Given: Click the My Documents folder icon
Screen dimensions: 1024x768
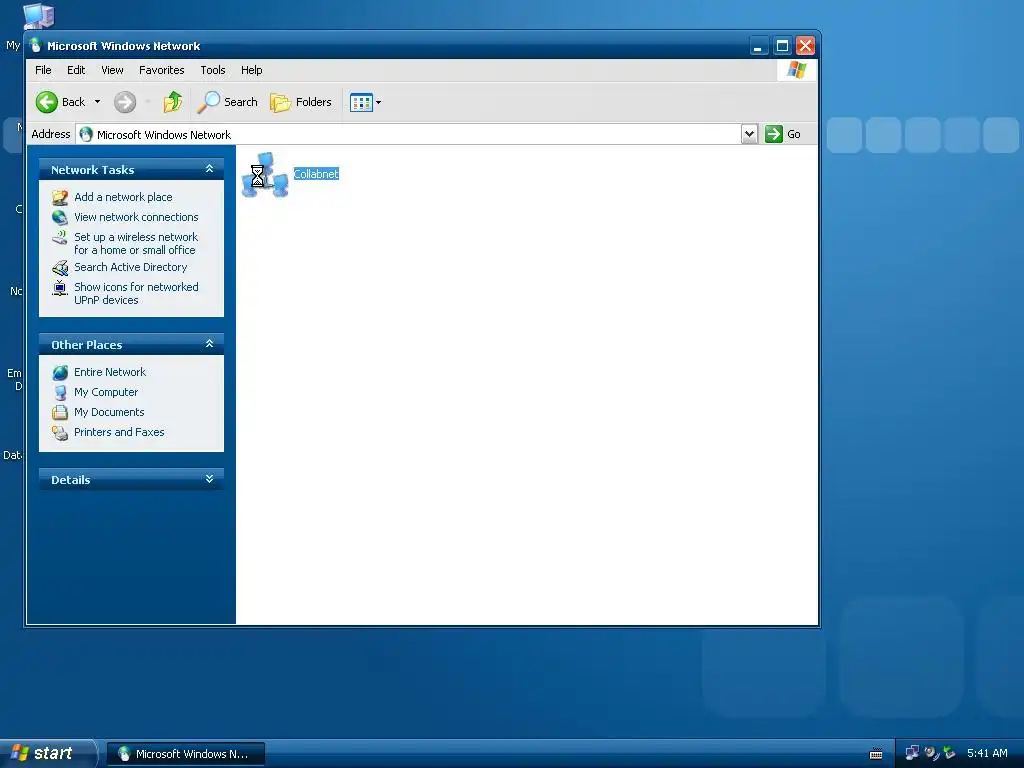Looking at the screenshot, I should [x=60, y=413].
